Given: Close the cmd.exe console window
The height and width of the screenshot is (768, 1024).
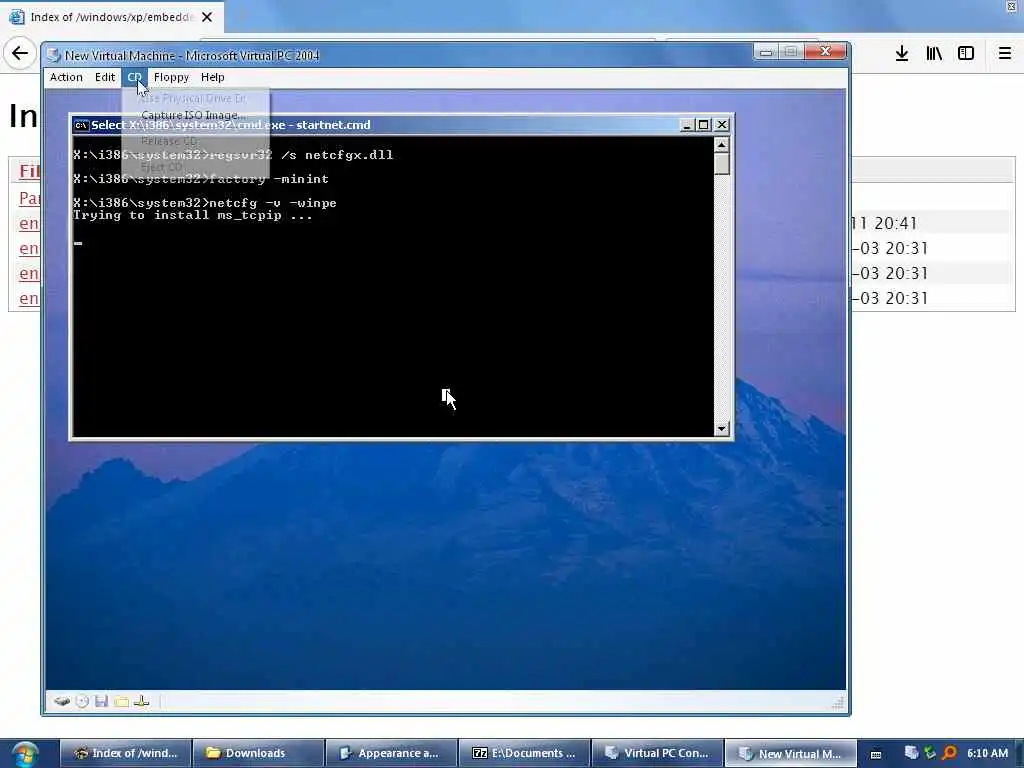Looking at the screenshot, I should point(722,125).
